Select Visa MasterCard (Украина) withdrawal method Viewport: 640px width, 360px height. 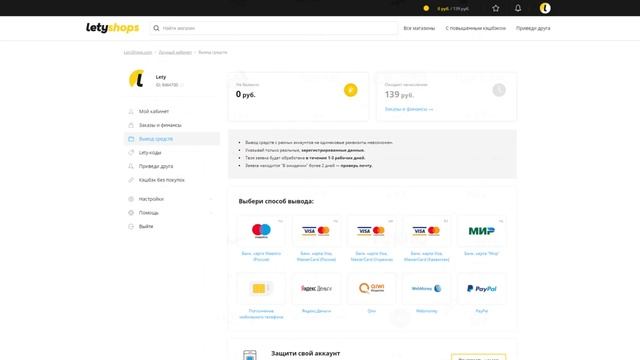pyautogui.click(x=371, y=231)
